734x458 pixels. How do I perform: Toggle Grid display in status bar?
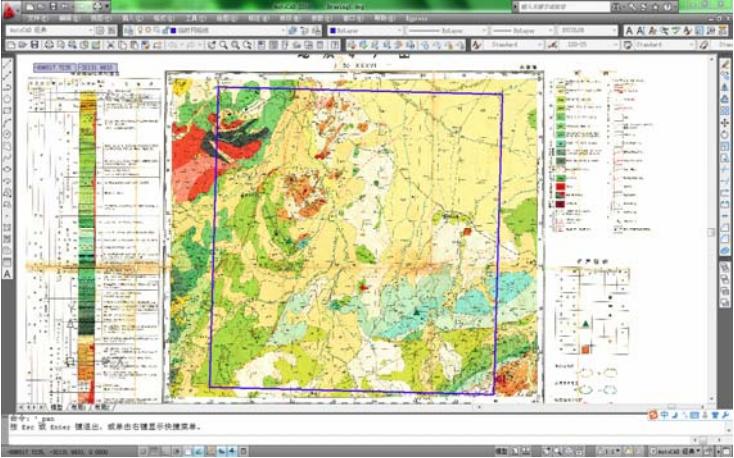154,451
